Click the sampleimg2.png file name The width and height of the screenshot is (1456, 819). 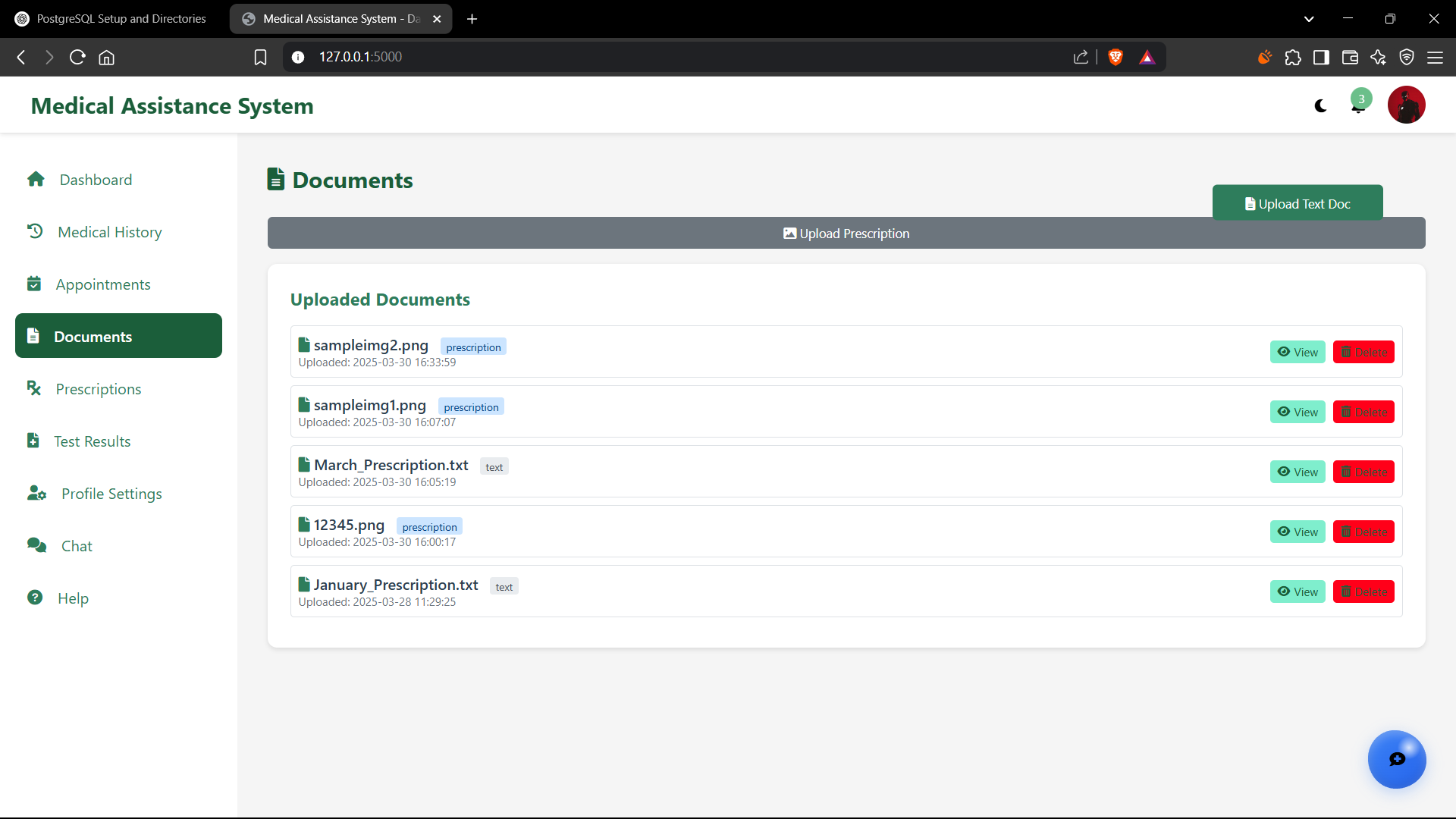(x=371, y=345)
